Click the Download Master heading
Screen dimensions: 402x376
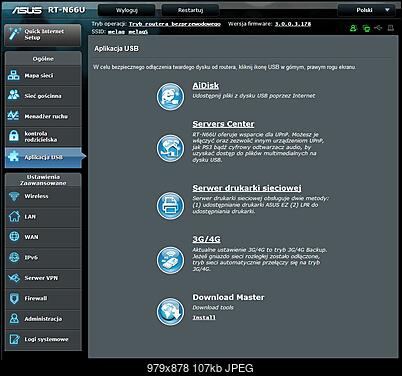(x=228, y=297)
